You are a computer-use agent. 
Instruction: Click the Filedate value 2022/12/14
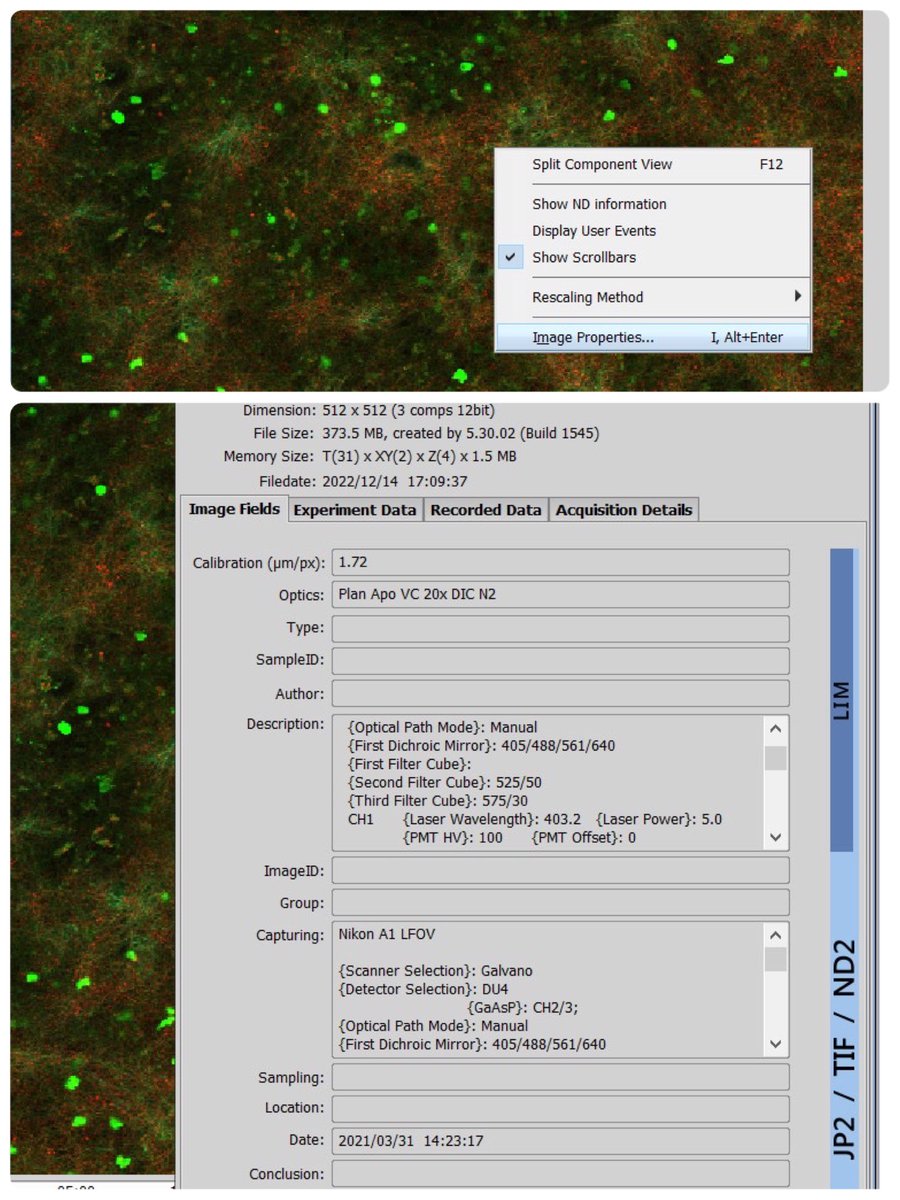395,480
